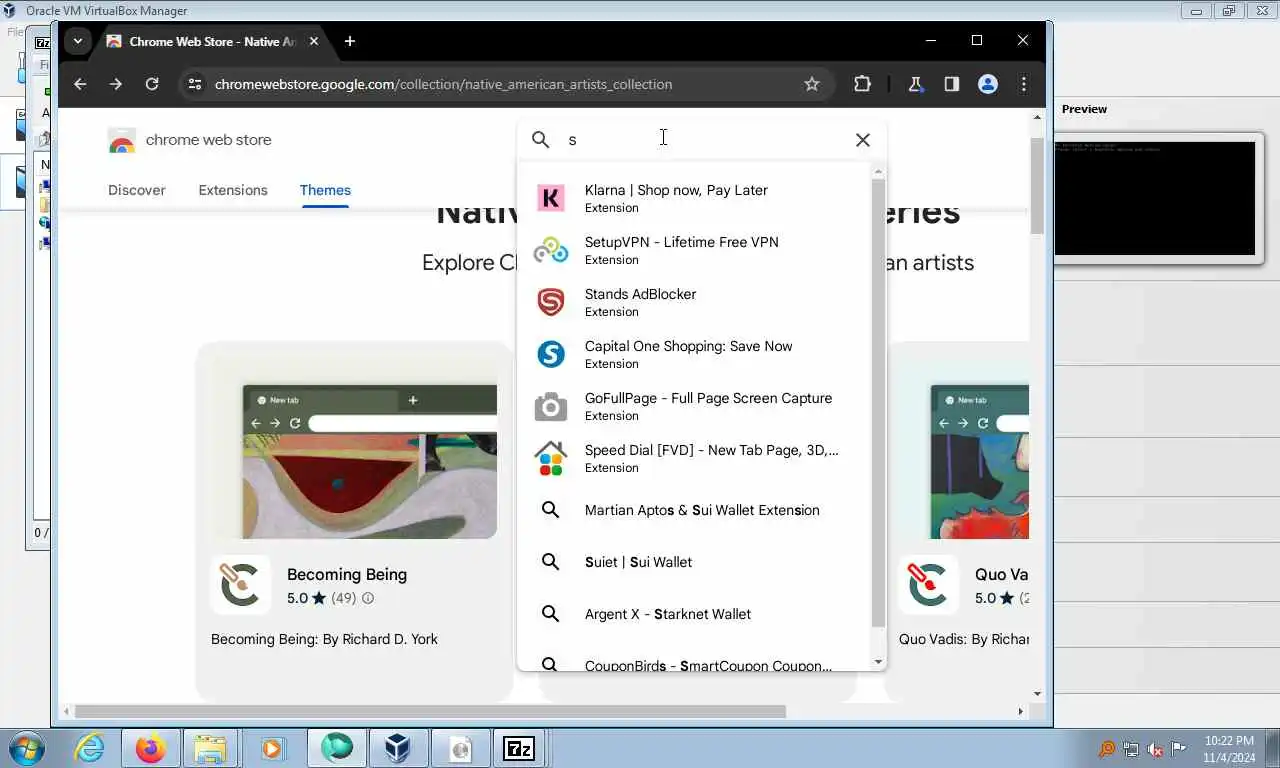Launch Internet Explorer from the taskbar
The image size is (1280, 768).
89,748
